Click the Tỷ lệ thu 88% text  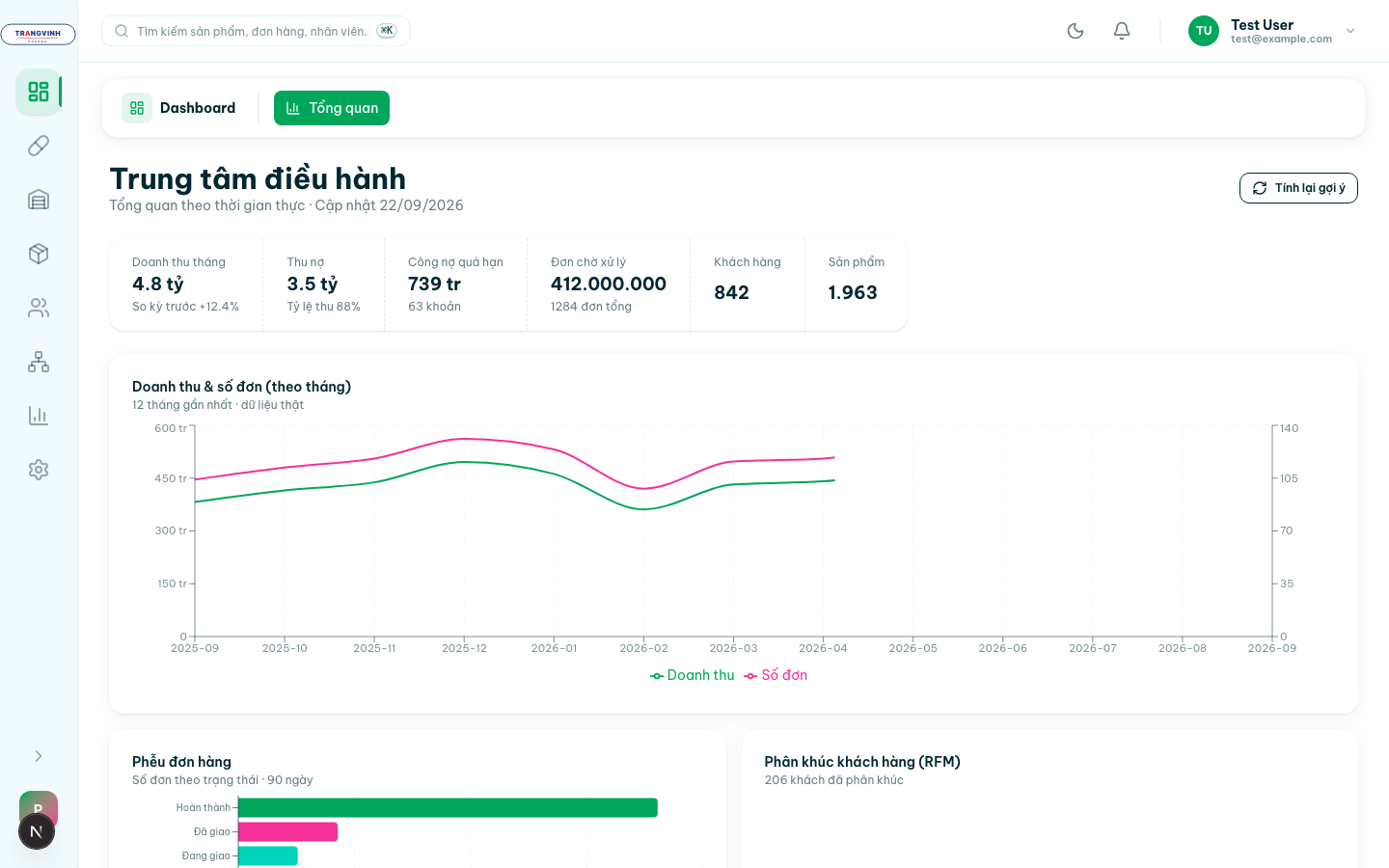click(x=323, y=307)
